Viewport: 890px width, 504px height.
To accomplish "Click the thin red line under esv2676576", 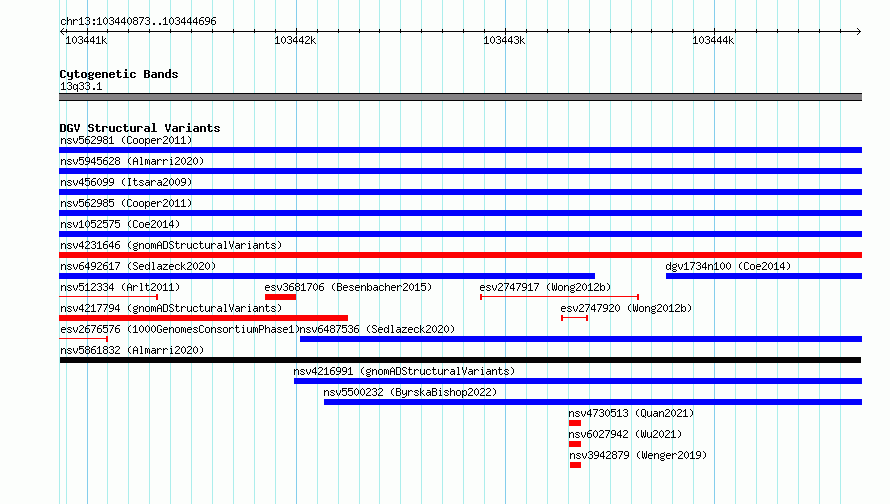I will [x=83, y=339].
